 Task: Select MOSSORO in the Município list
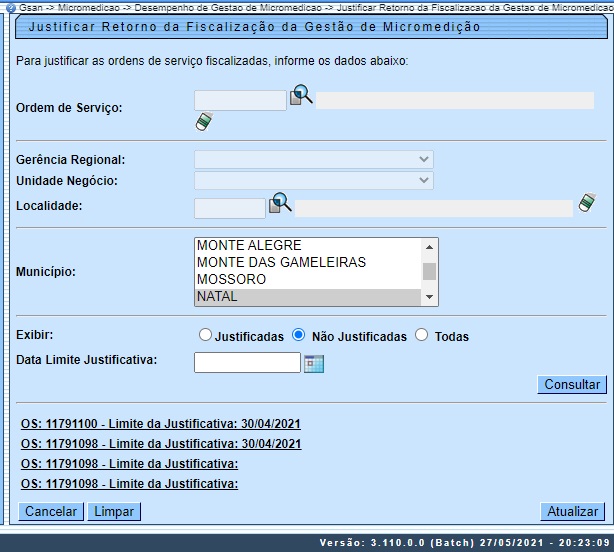pos(308,279)
